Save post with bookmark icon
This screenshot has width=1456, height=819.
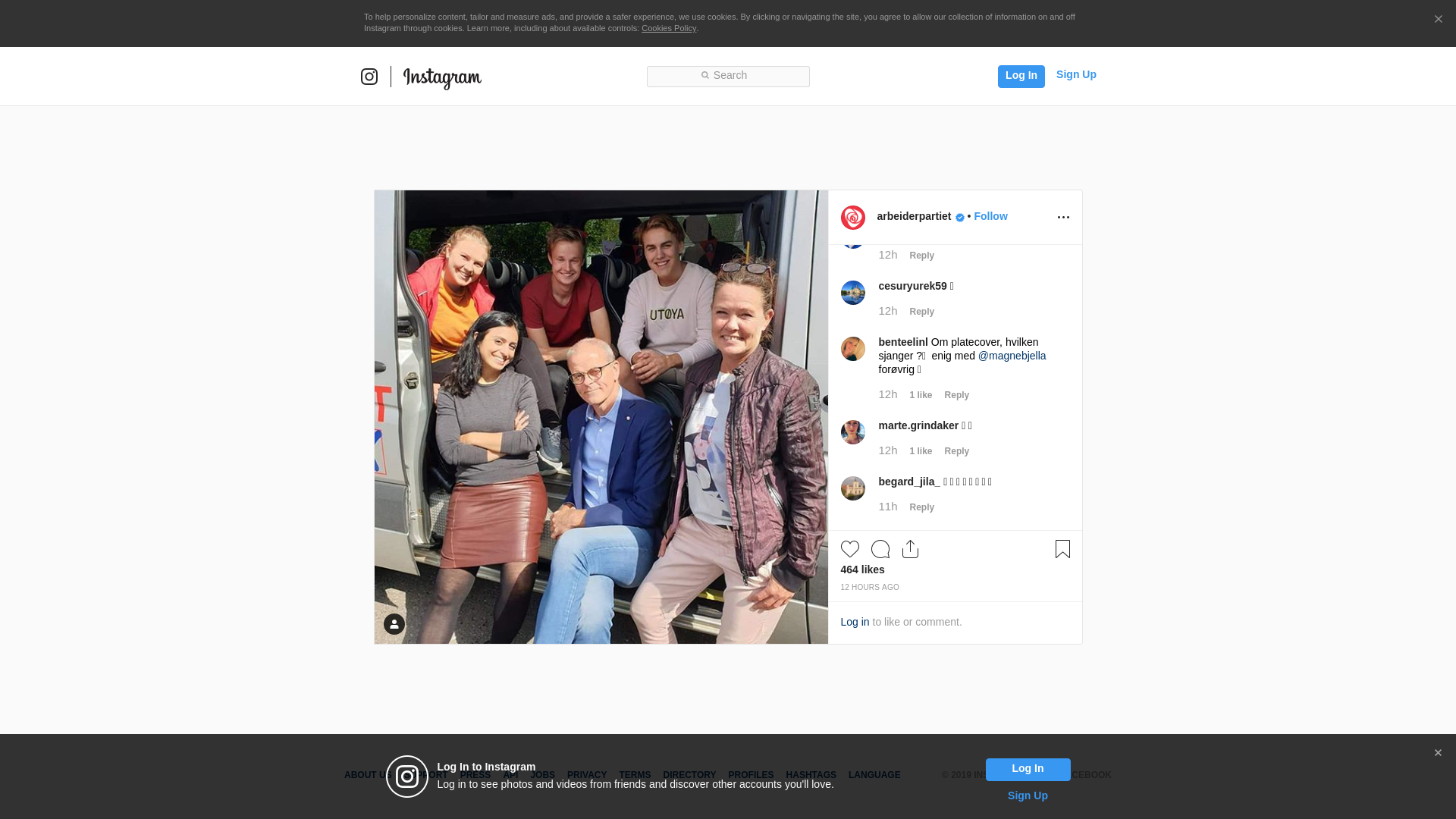tap(1062, 549)
